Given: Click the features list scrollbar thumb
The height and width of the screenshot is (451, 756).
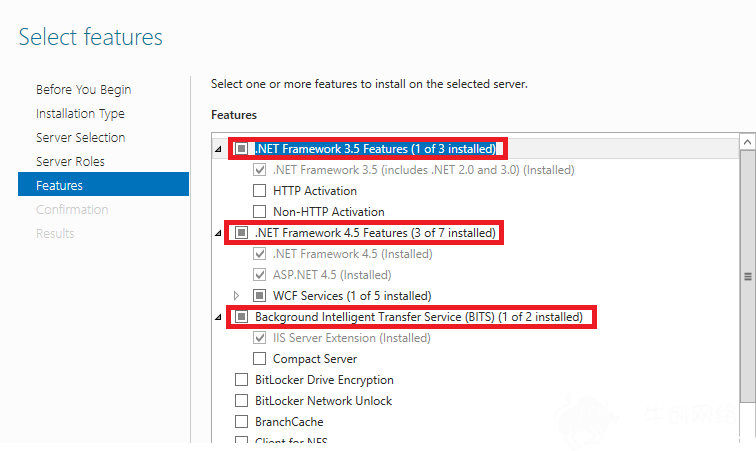Looking at the screenshot, I should pyautogui.click(x=747, y=276).
